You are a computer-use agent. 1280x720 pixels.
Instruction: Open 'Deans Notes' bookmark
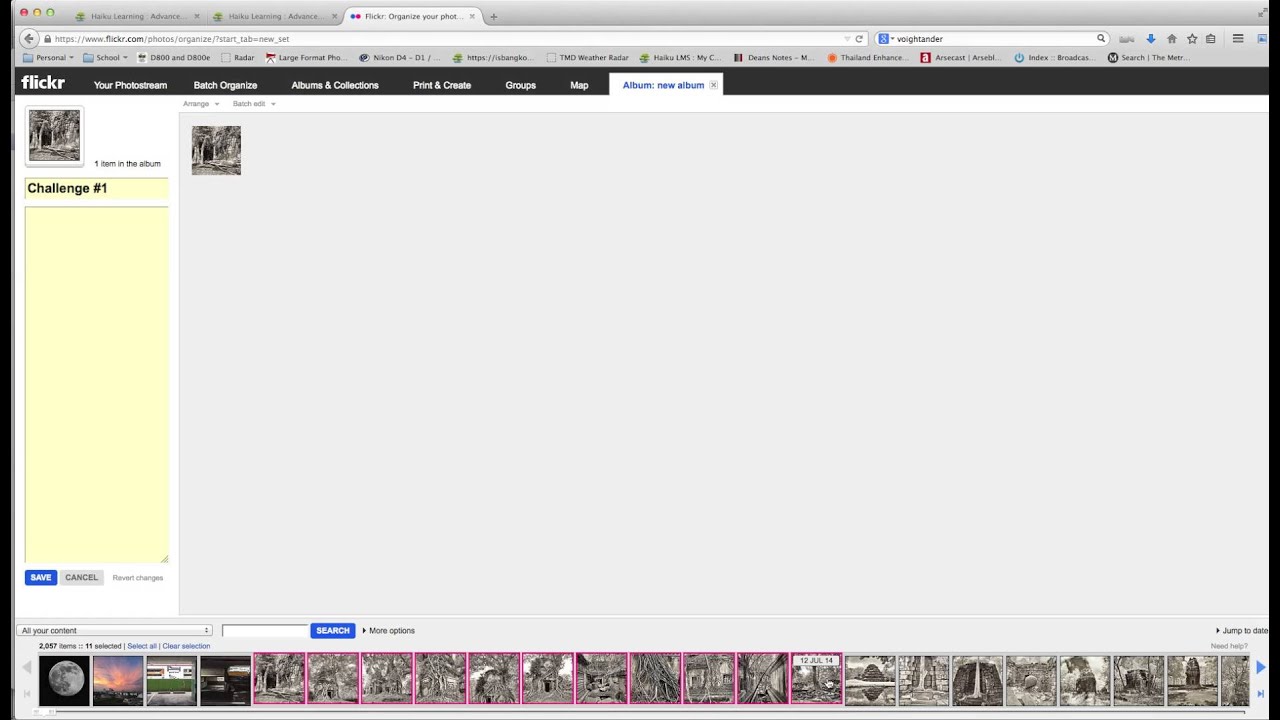pos(774,58)
